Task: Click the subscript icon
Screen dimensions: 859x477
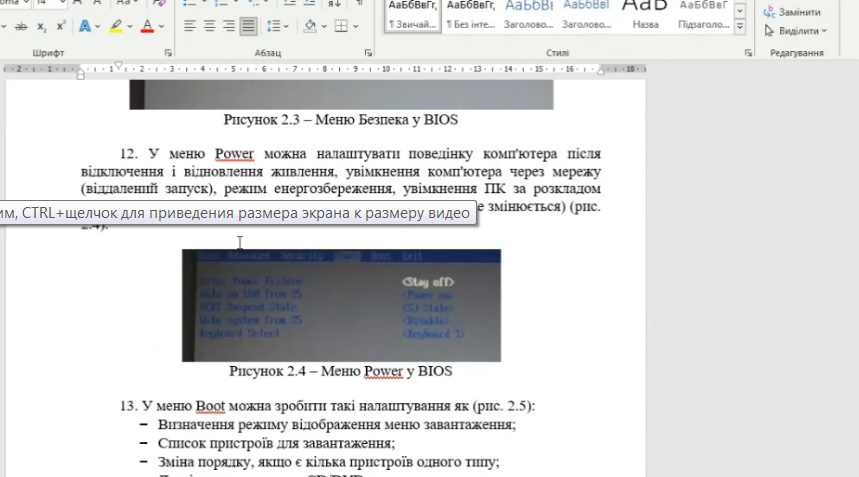Action: 42,26
